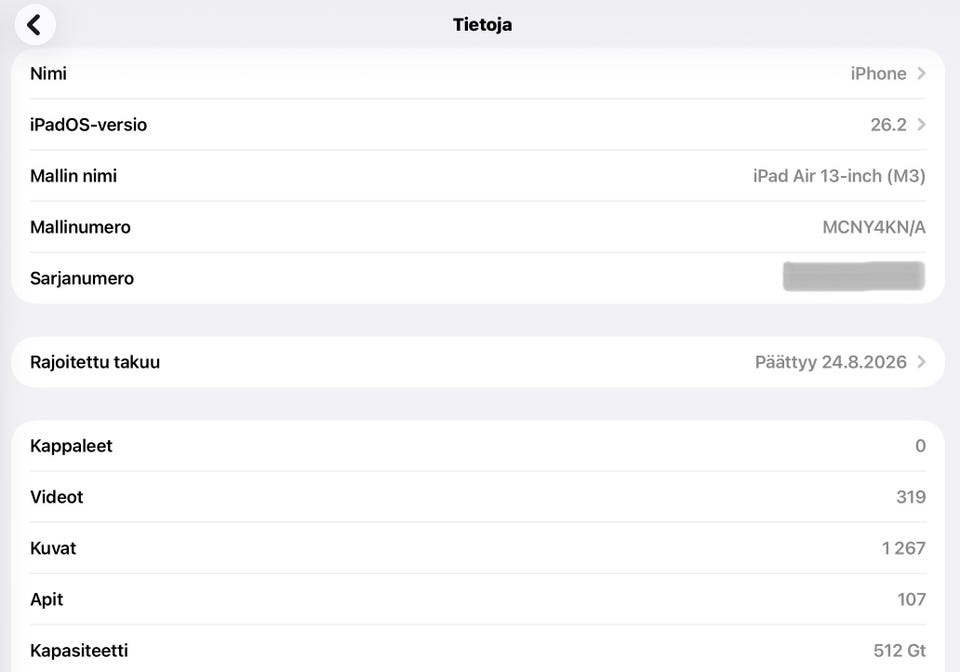Tap the blurred Sarjanumero value
This screenshot has width=960, height=672.
(x=853, y=277)
